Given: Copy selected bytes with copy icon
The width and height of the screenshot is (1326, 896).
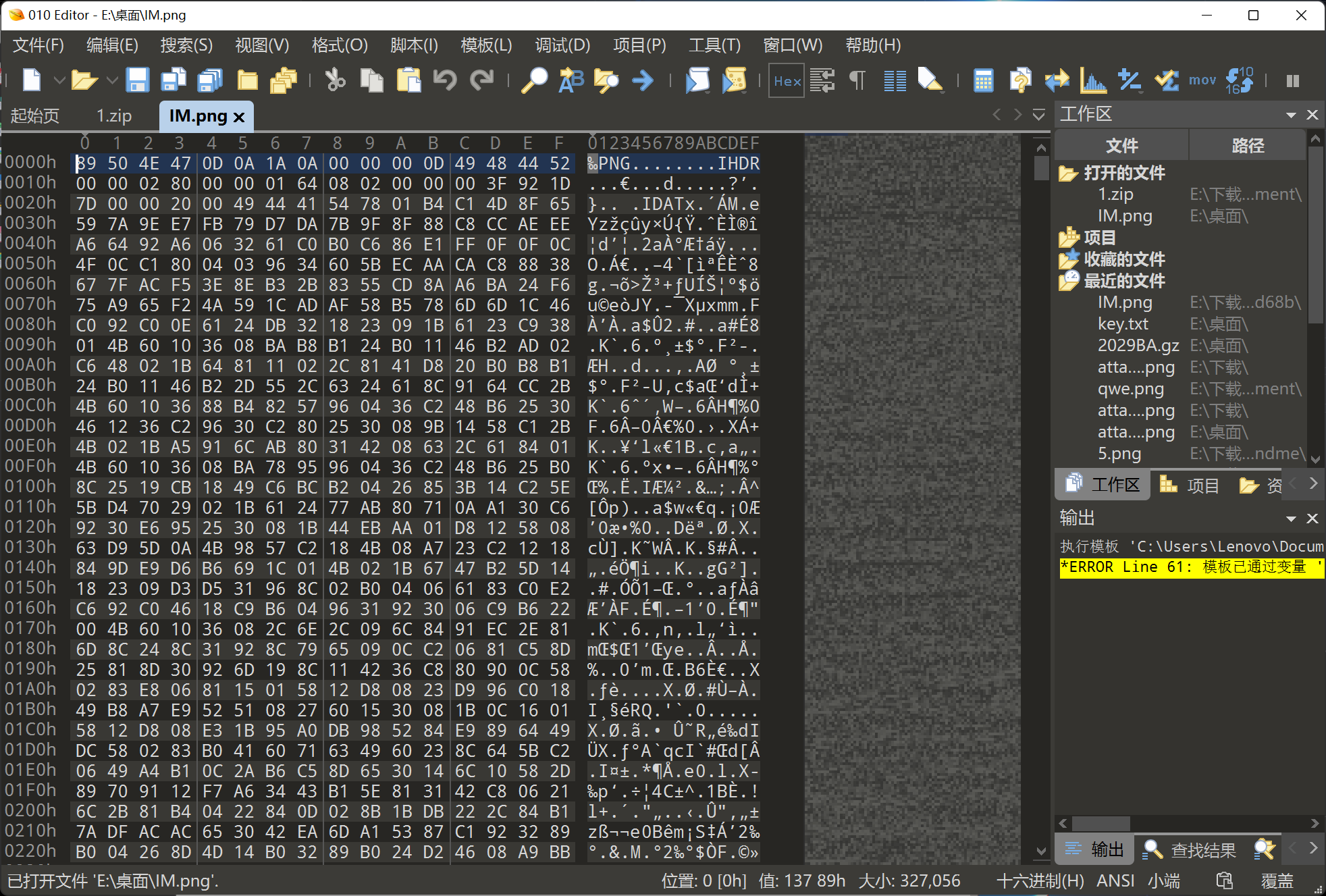Looking at the screenshot, I should click(x=371, y=80).
